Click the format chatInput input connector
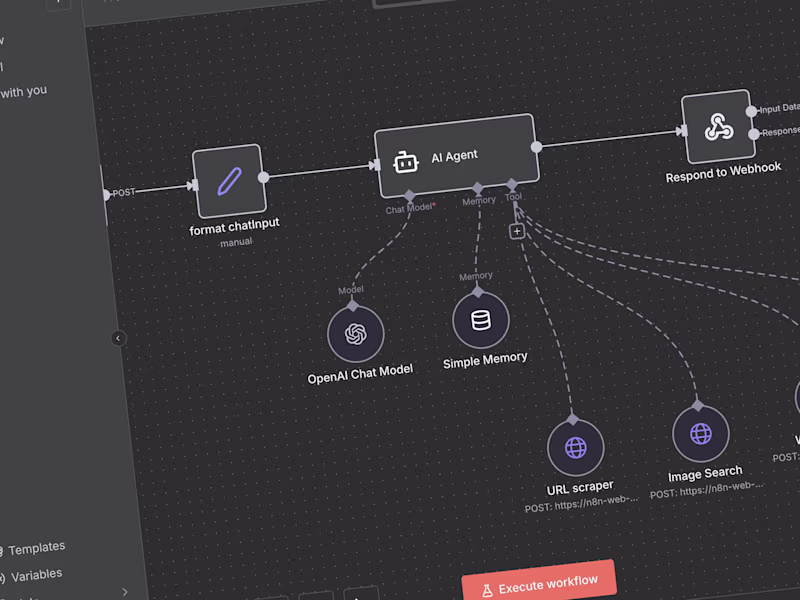 [193, 185]
